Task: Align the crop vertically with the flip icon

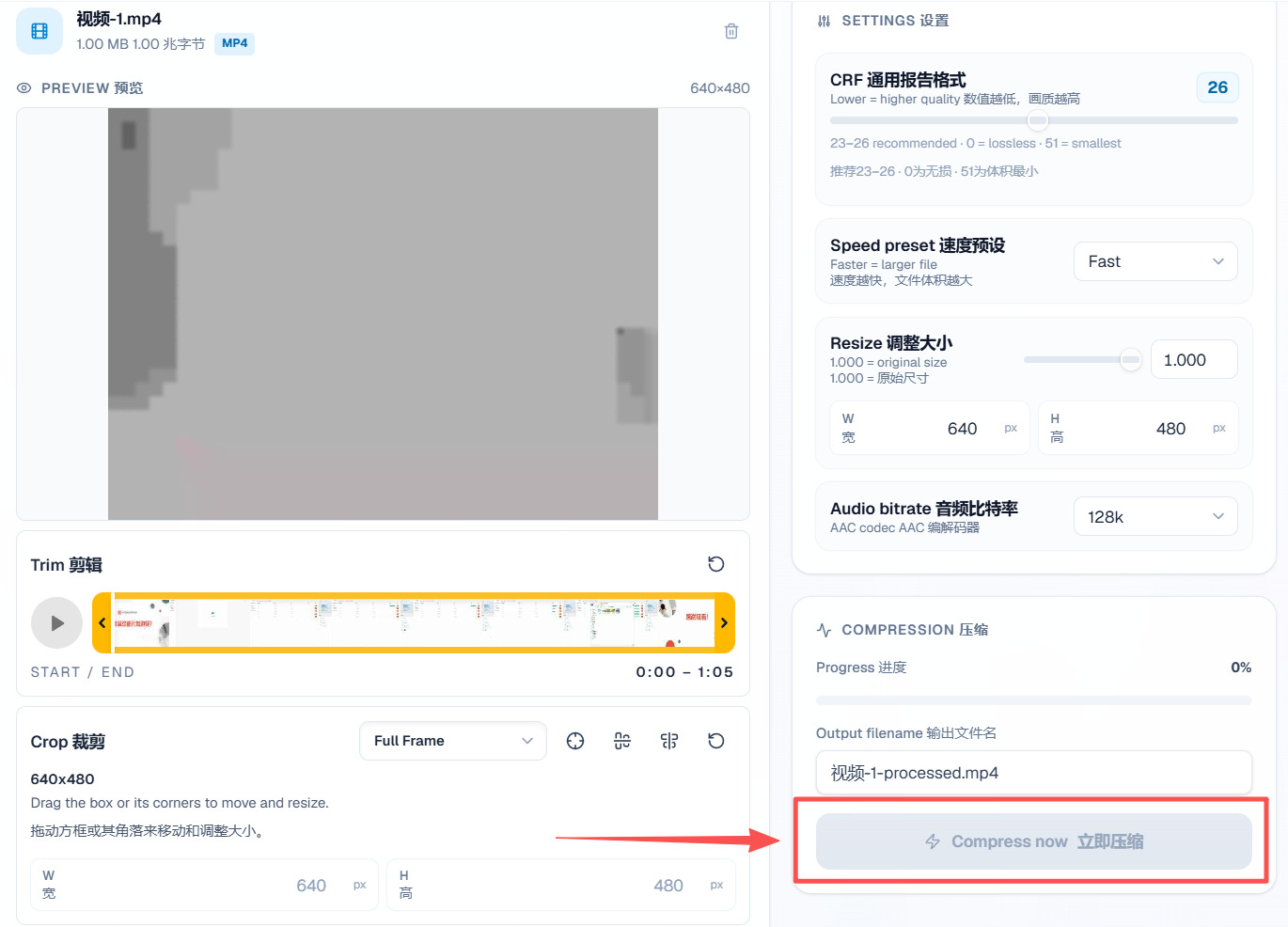Action: coord(669,741)
